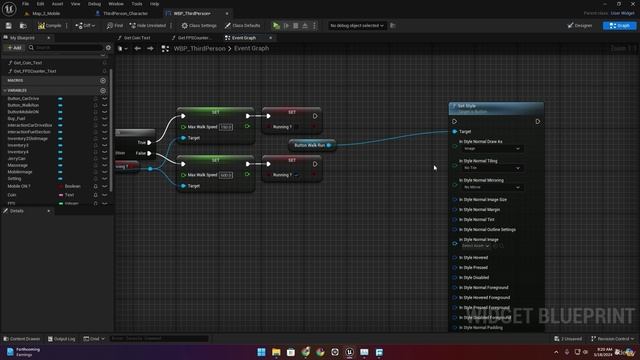Click the Add button in My Blueprint
640x360 pixels.
pos(14,48)
